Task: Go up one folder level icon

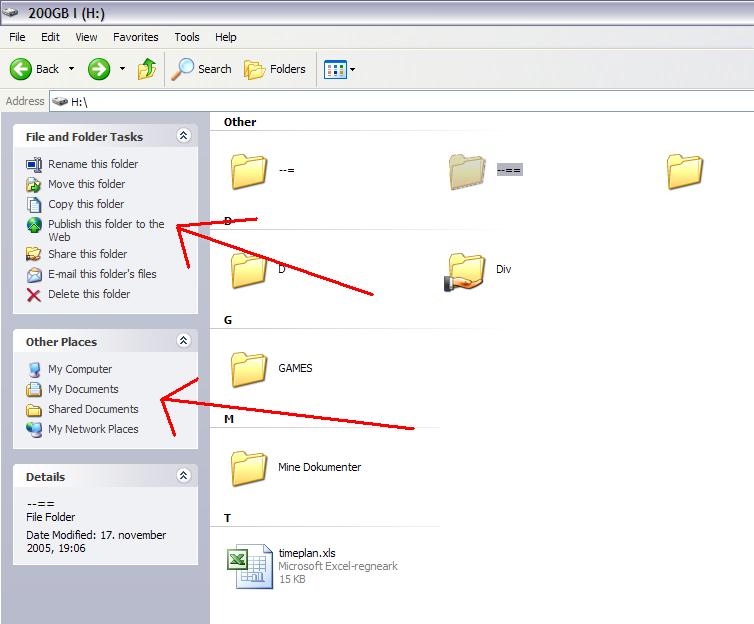Action: click(147, 69)
